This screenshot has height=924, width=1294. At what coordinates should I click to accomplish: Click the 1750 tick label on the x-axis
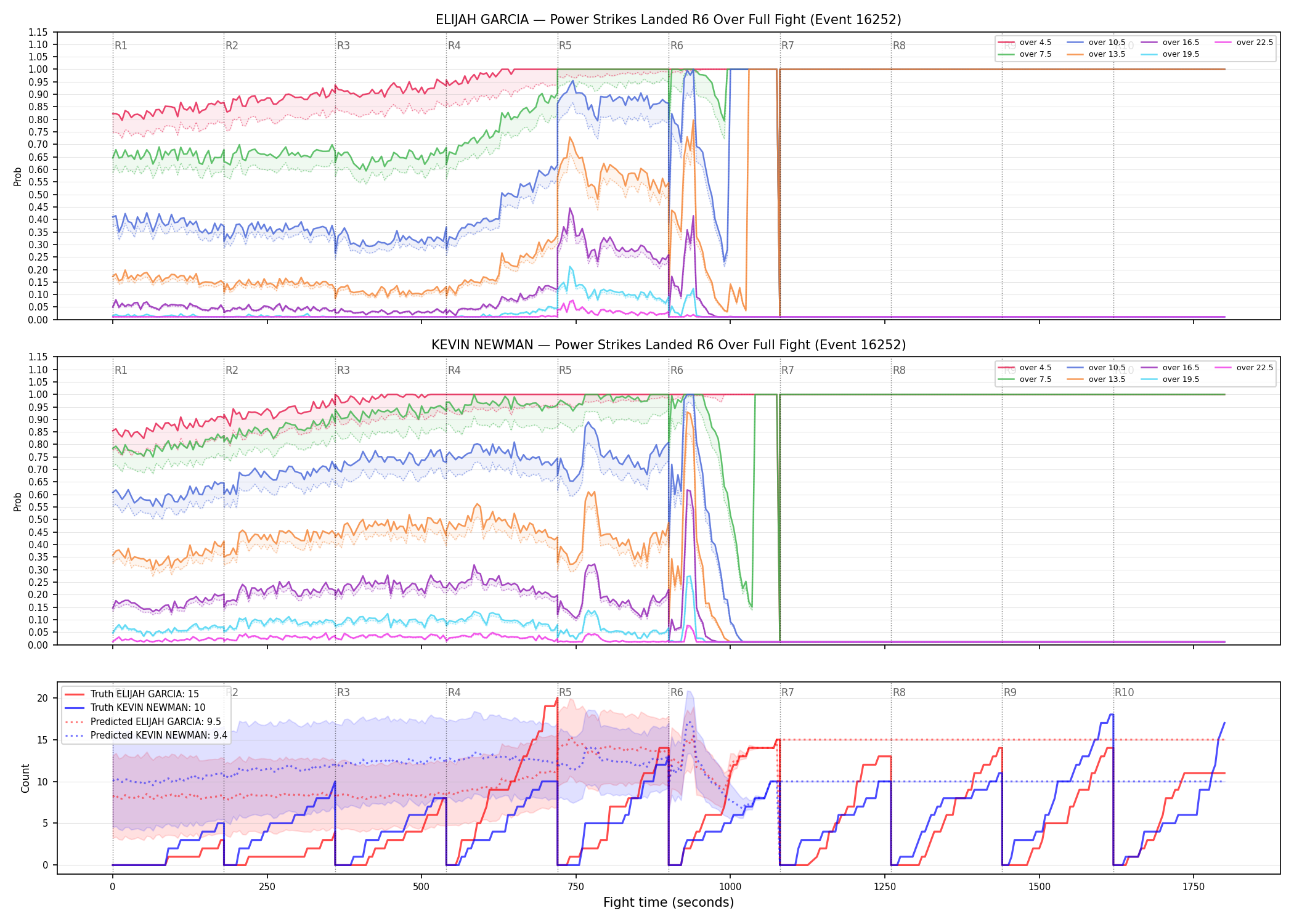pyautogui.click(x=1194, y=886)
